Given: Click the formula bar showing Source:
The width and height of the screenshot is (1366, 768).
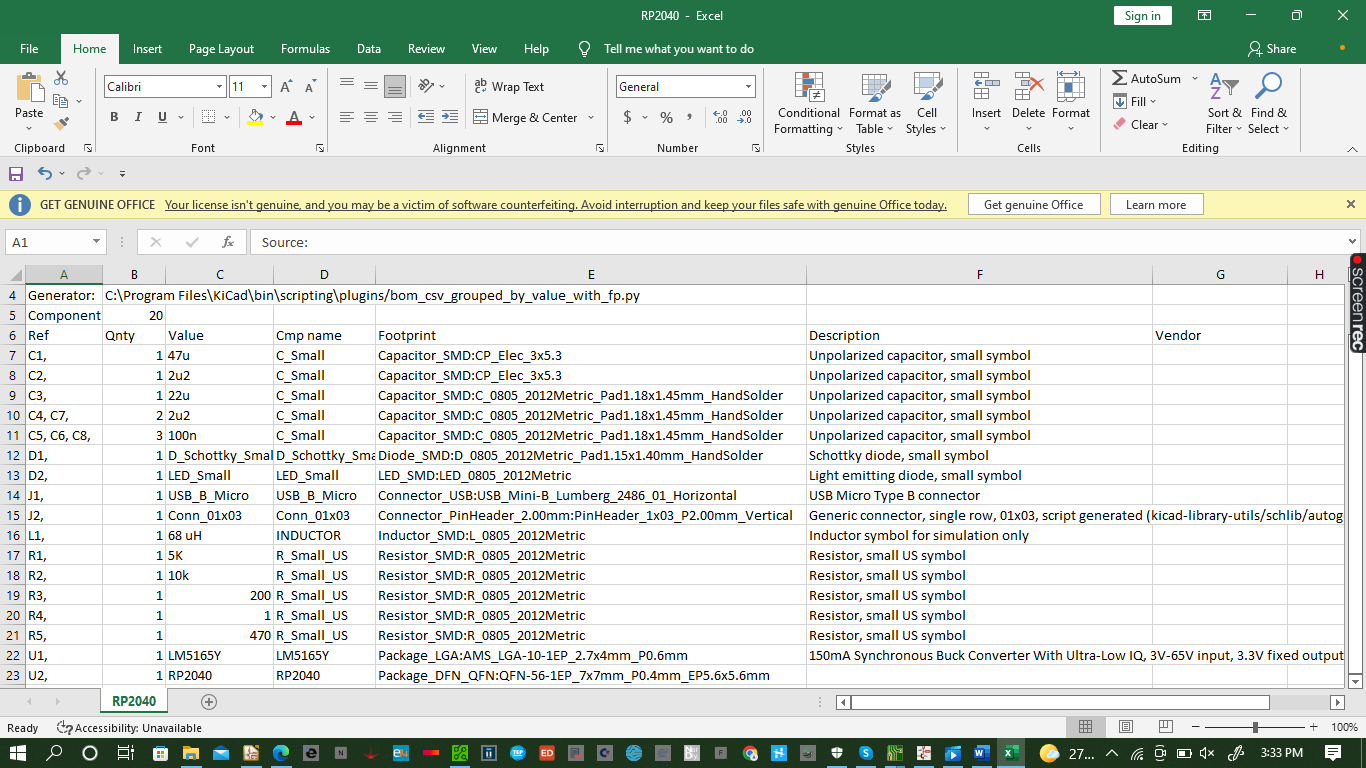Looking at the screenshot, I should (x=797, y=242).
